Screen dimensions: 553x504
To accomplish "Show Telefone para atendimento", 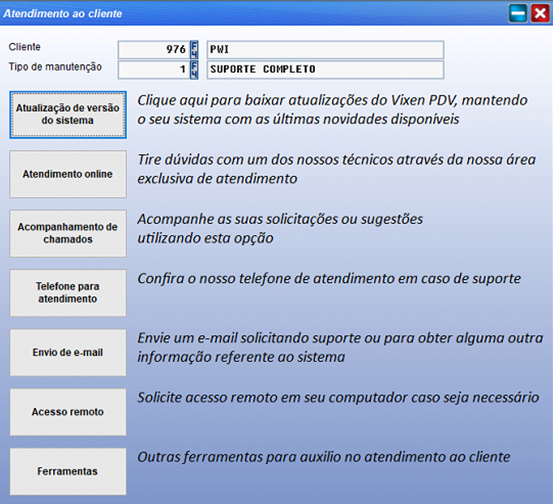I will pos(68,293).
